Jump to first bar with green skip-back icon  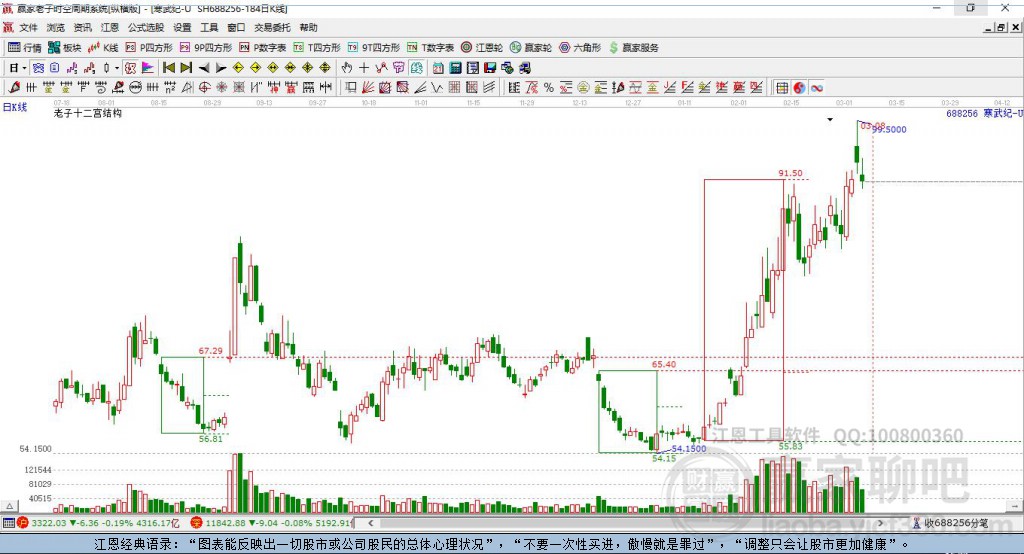(168, 68)
